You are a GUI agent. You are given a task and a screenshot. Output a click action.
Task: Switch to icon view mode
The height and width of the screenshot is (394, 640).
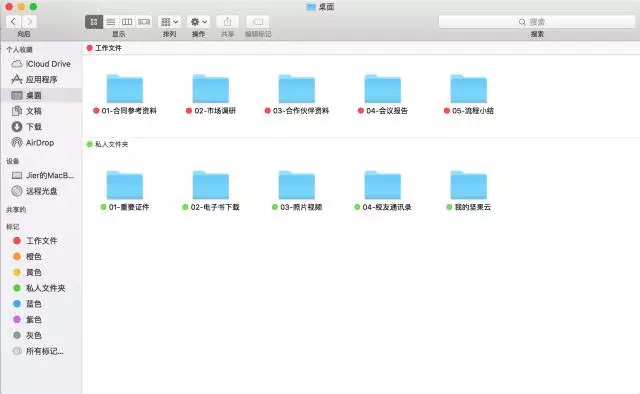tap(94, 22)
